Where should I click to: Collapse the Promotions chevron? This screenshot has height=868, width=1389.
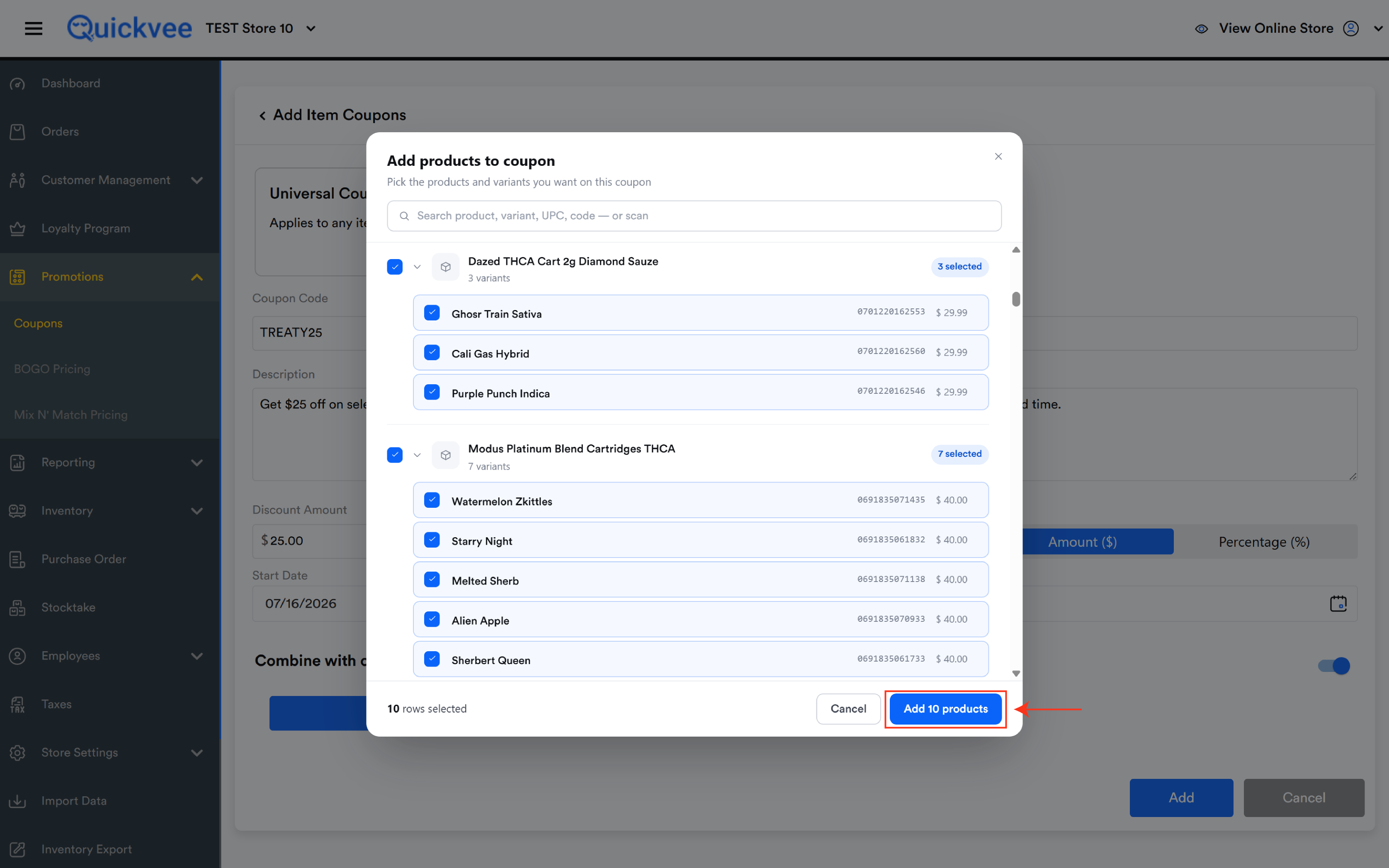point(197,277)
